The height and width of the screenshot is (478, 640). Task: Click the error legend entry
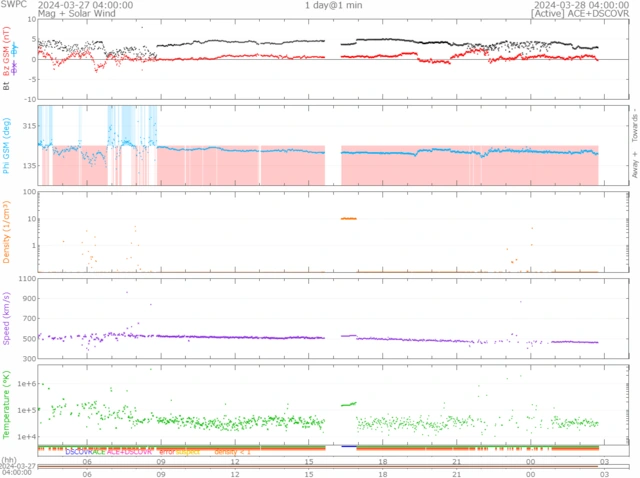tap(167, 452)
